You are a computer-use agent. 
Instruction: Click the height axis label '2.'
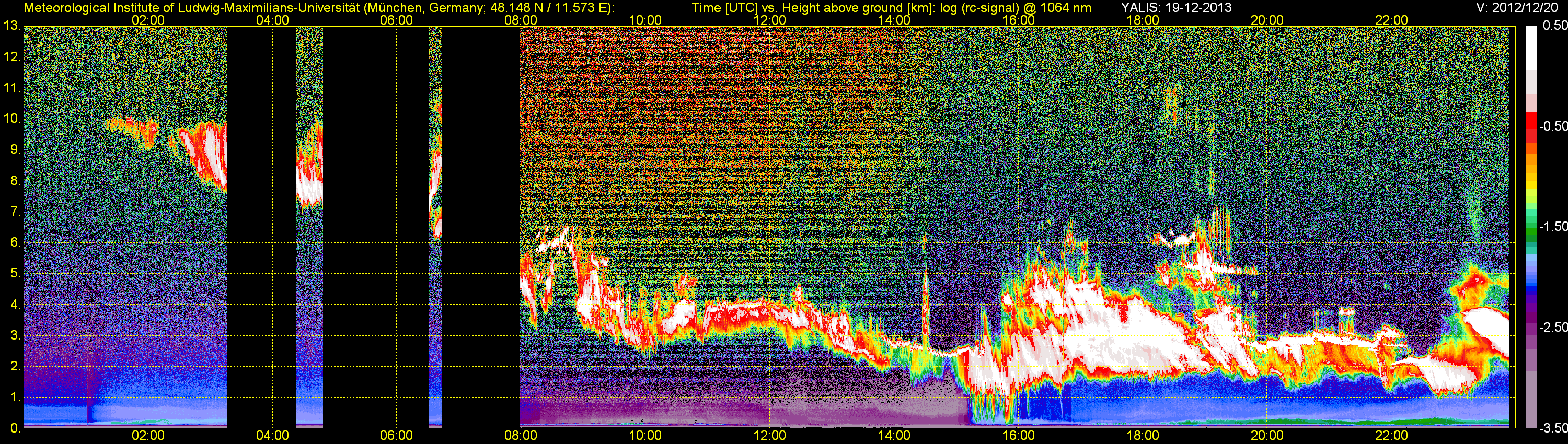pos(15,366)
